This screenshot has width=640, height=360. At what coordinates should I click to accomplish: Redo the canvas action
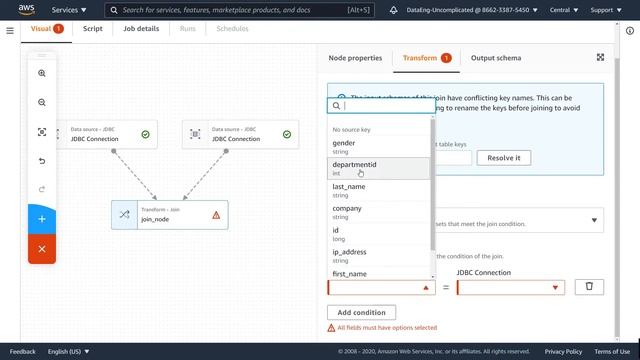(x=42, y=189)
